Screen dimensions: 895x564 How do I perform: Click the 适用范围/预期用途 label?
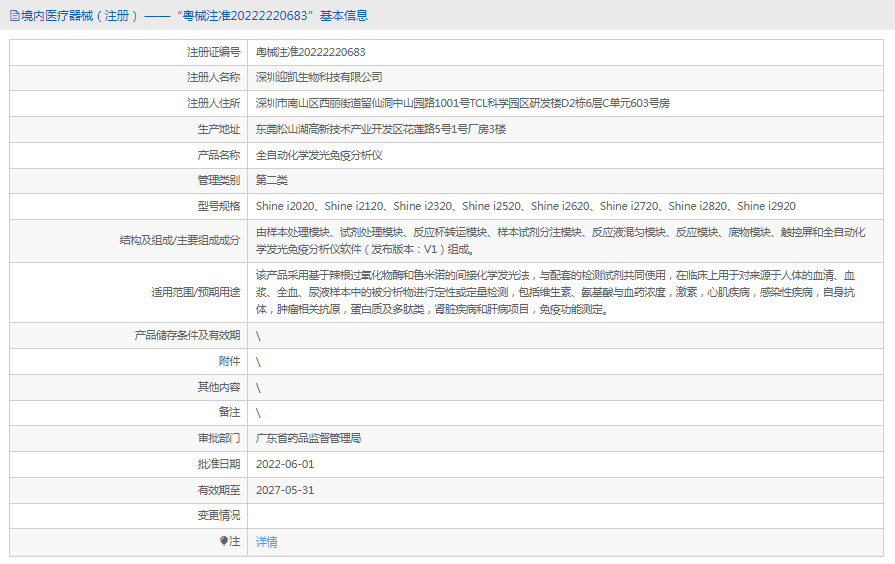click(196, 292)
